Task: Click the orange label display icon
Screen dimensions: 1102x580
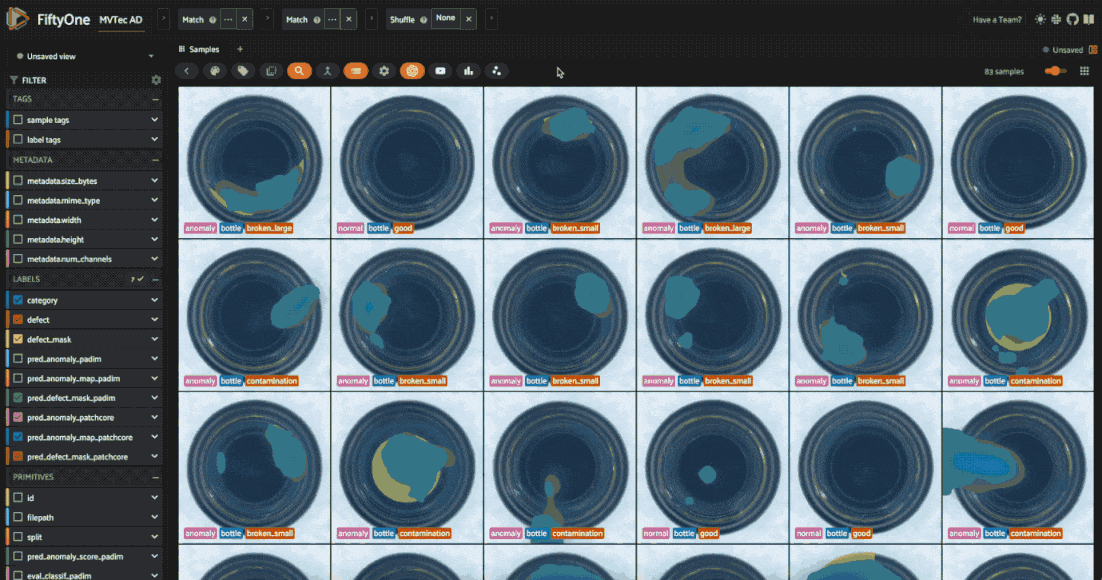Action: click(356, 71)
